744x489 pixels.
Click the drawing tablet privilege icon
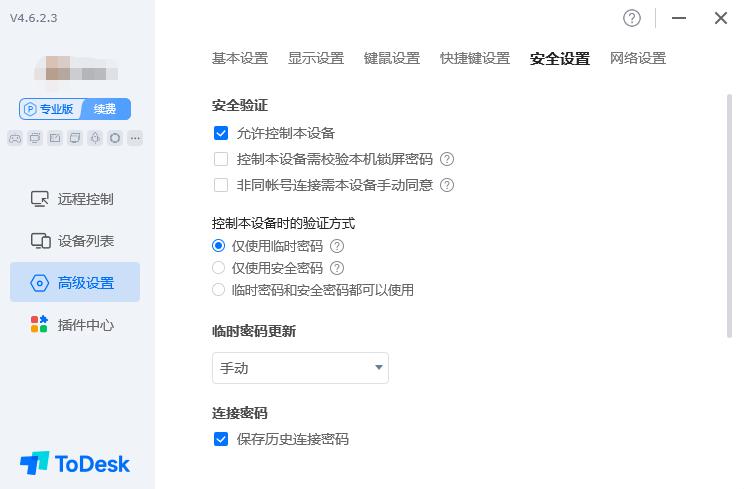pyautogui.click(x=55, y=138)
